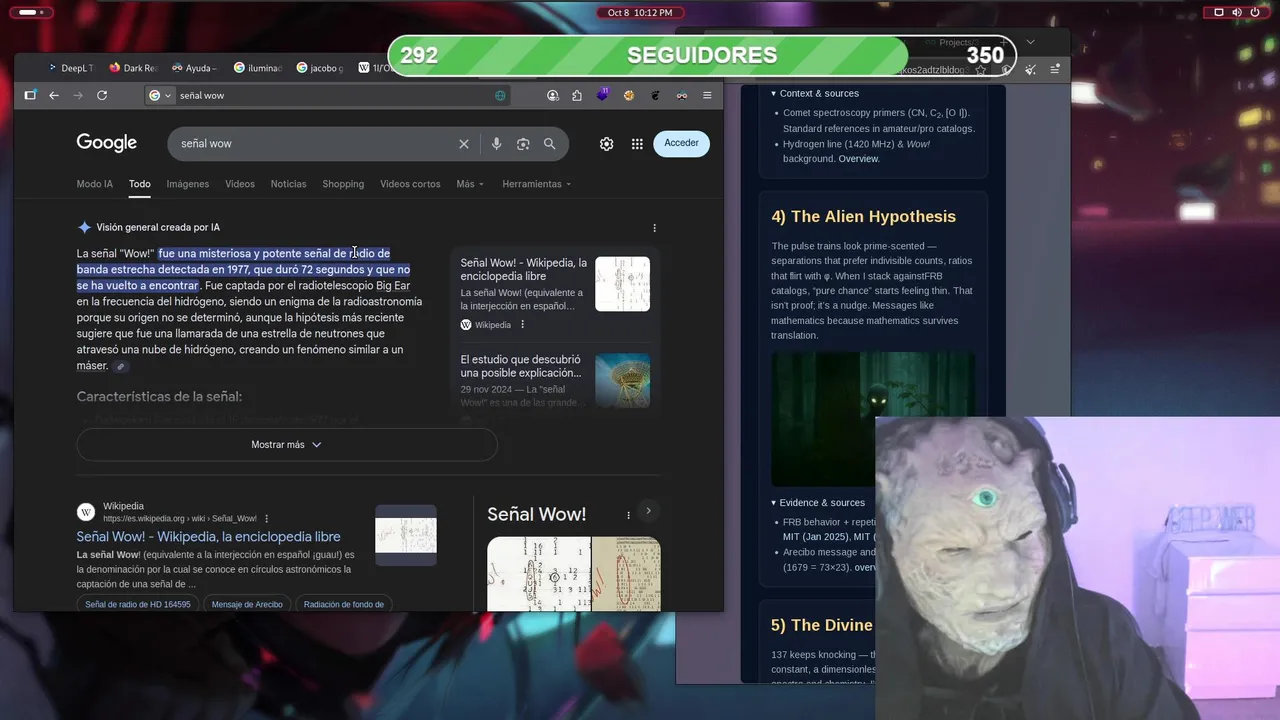Expand AI overview with Mostrar más
The height and width of the screenshot is (720, 1280).
click(287, 445)
